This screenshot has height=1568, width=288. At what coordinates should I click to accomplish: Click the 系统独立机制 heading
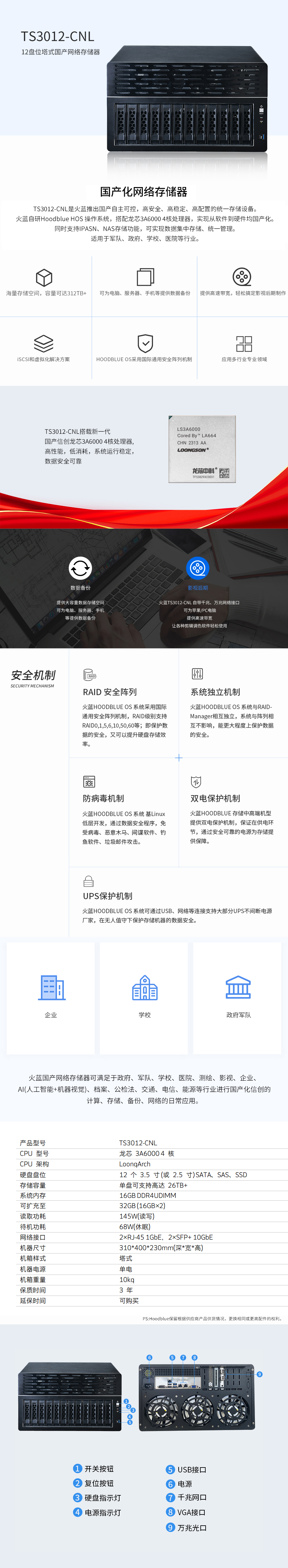[x=216, y=692]
